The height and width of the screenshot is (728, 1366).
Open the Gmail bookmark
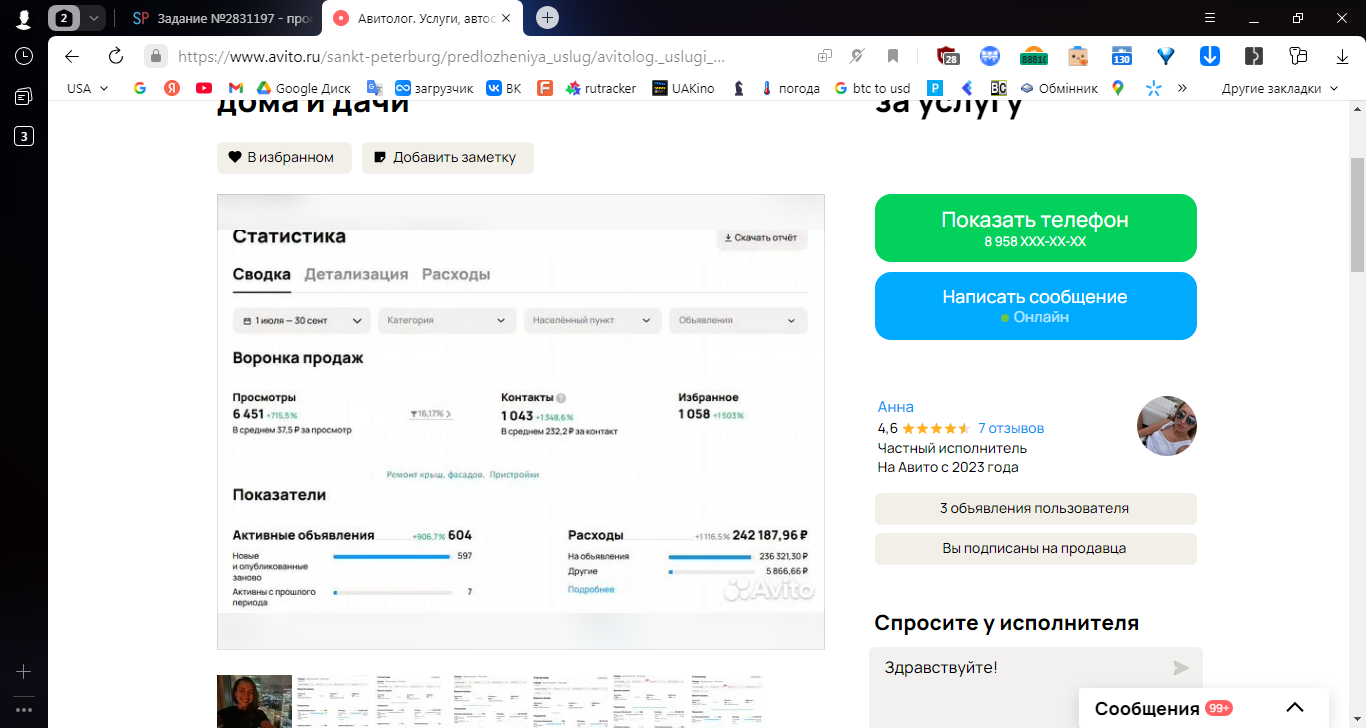coord(236,88)
